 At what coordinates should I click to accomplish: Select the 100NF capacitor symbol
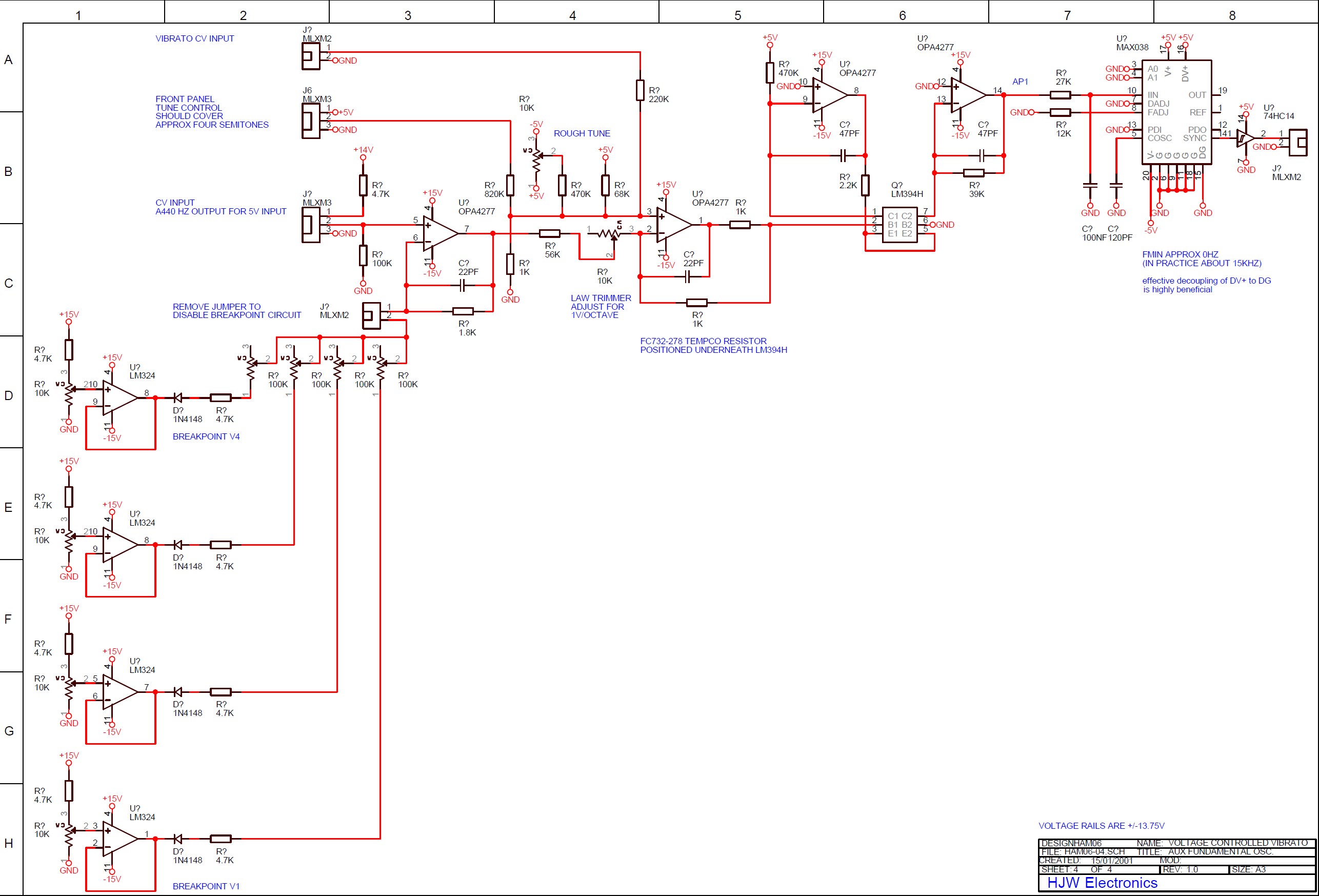1090,186
